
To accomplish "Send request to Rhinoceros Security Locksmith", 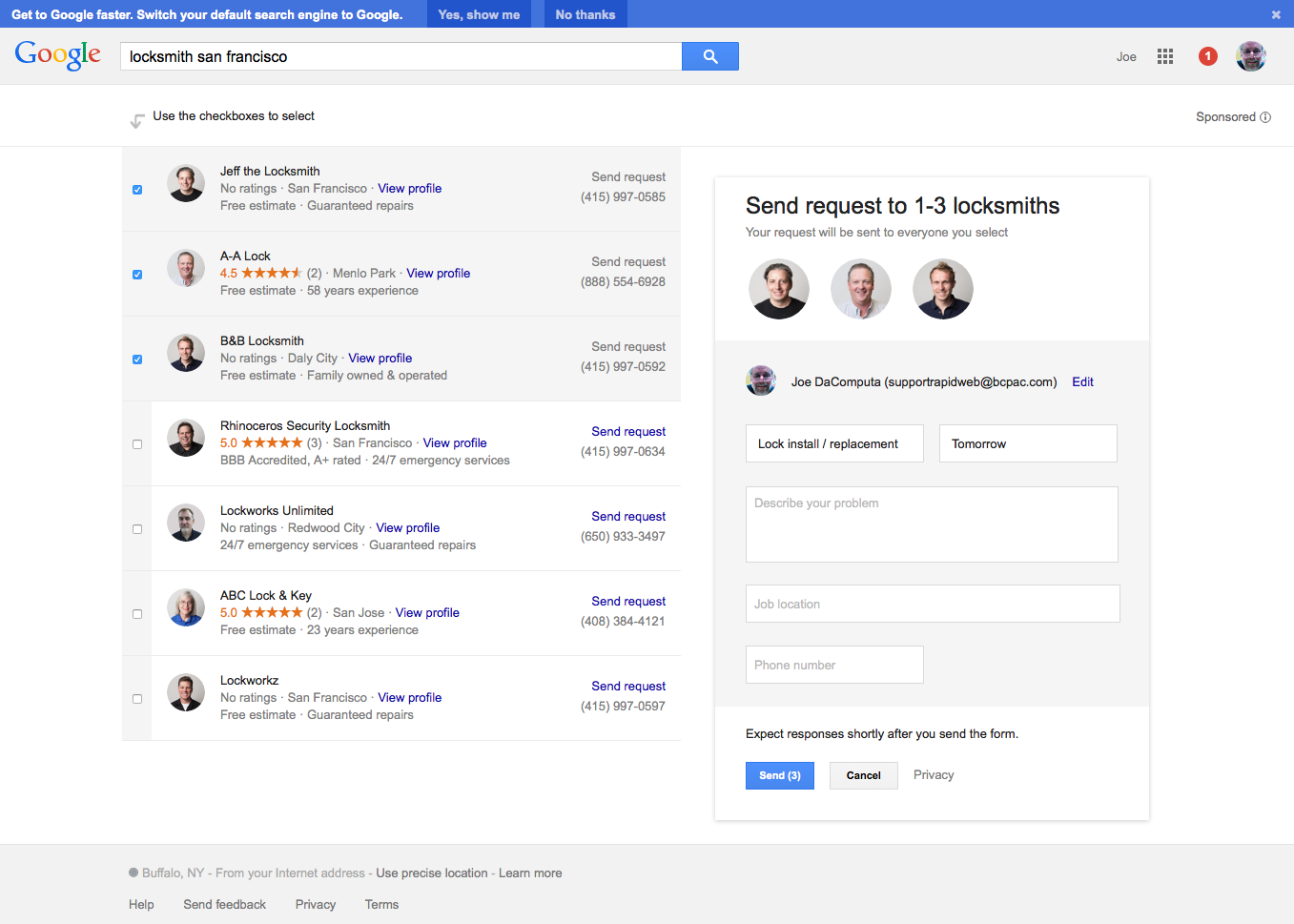I will click(x=628, y=431).
